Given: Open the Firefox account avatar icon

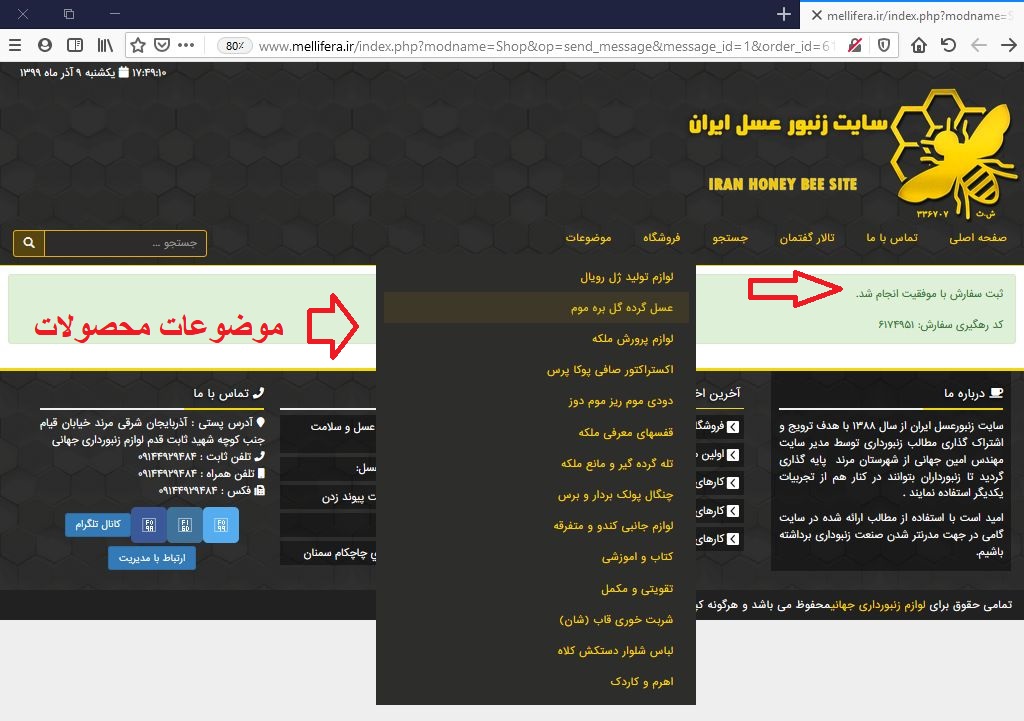Looking at the screenshot, I should pos(45,45).
